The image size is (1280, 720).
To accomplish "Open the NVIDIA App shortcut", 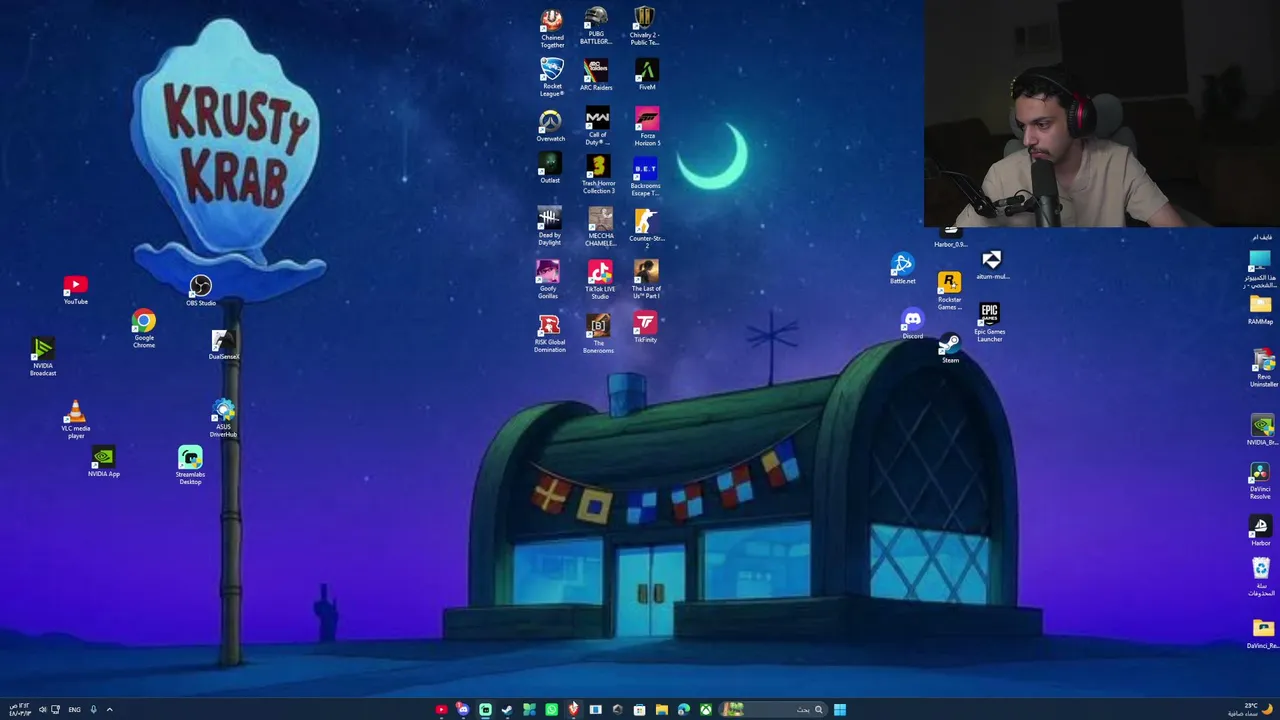I will pos(104,463).
